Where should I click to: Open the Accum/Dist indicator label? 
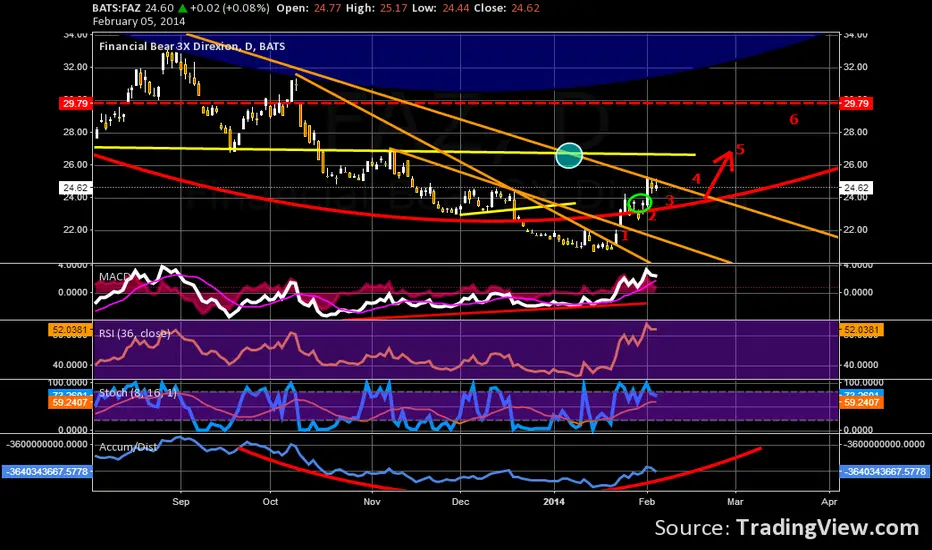(128, 447)
